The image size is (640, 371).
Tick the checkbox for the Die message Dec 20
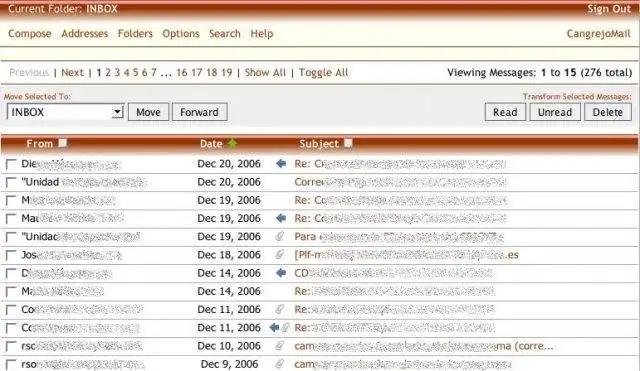11,164
